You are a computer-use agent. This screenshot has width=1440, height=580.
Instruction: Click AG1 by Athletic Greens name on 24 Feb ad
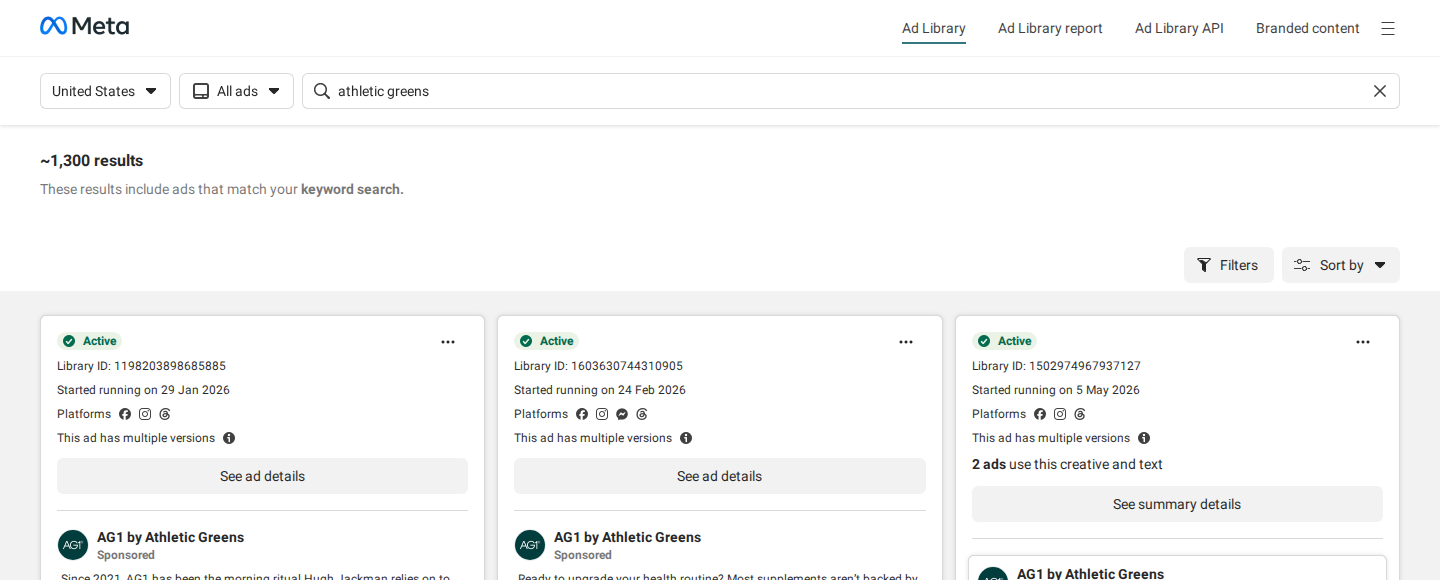(627, 537)
